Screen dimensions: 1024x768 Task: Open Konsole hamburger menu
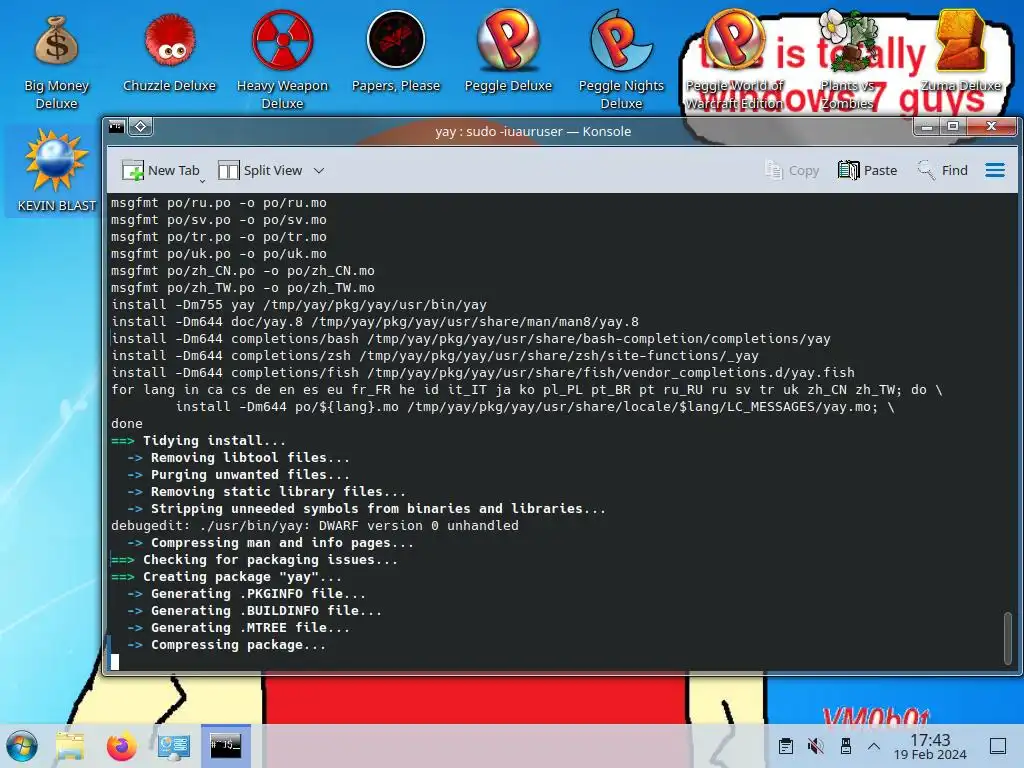[995, 170]
